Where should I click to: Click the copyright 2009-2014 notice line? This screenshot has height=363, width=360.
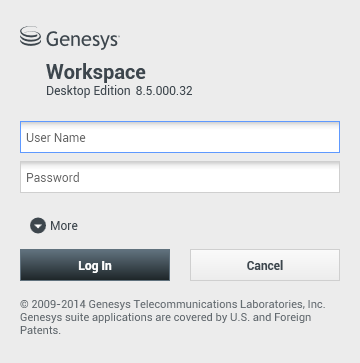[173, 304]
